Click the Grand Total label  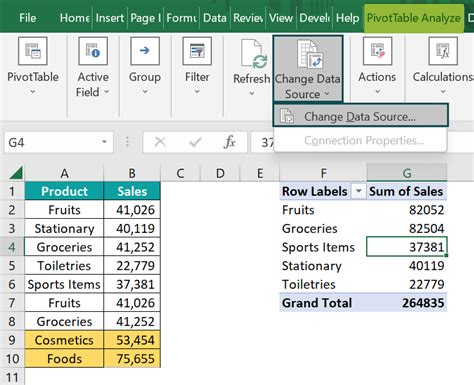pyautogui.click(x=317, y=303)
